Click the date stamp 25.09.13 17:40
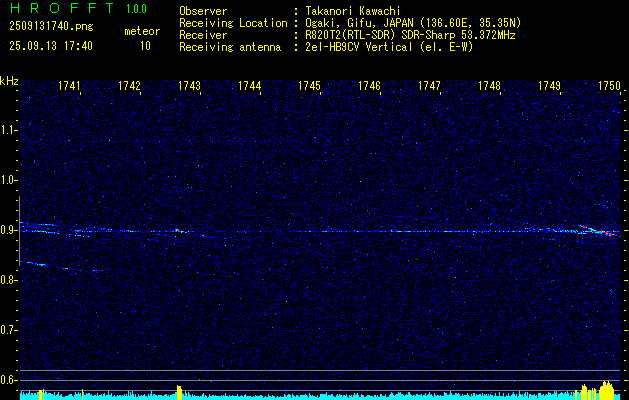The height and width of the screenshot is (400, 629). [51, 46]
